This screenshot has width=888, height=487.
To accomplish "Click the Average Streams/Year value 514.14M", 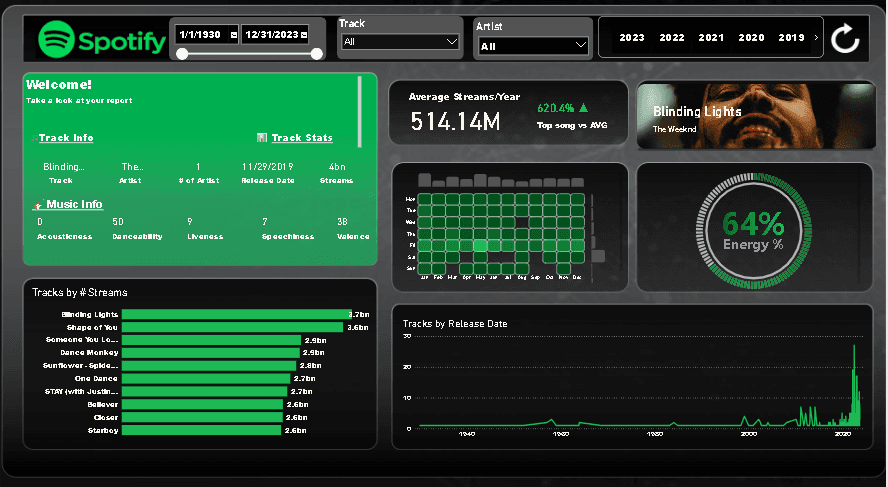I will point(455,121).
